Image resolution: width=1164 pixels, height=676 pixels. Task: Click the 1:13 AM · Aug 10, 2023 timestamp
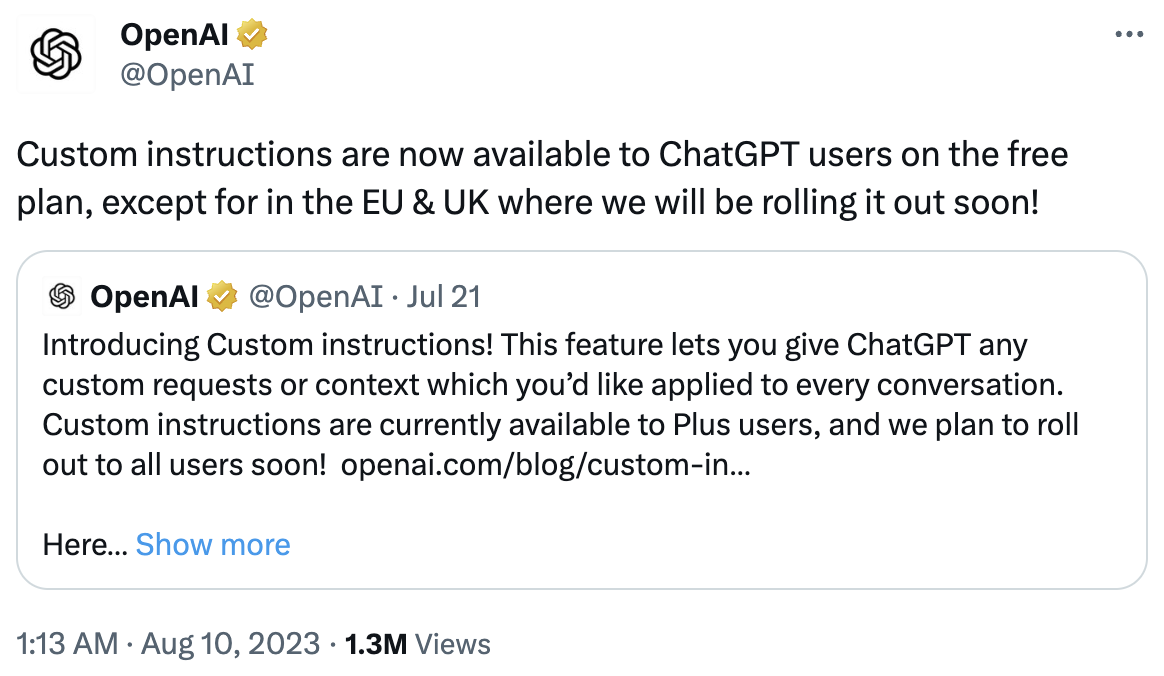[x=168, y=643]
